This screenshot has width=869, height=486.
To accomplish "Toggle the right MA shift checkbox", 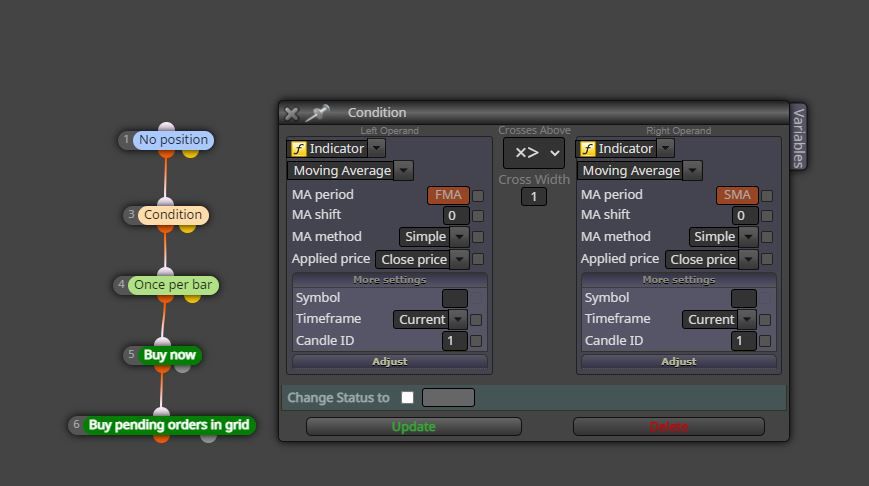I will click(767, 216).
